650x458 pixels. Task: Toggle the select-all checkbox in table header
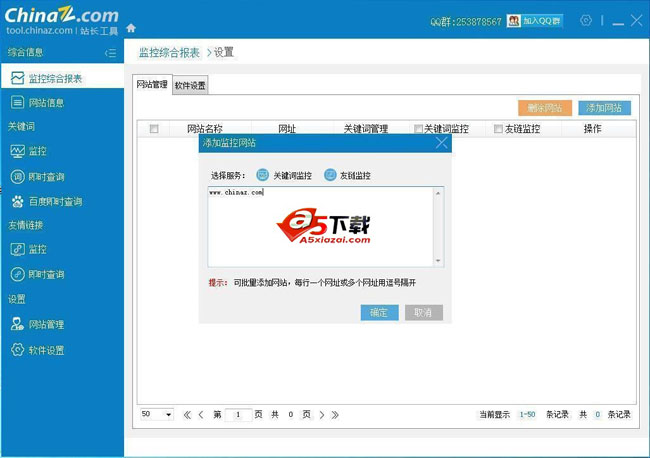pos(154,129)
